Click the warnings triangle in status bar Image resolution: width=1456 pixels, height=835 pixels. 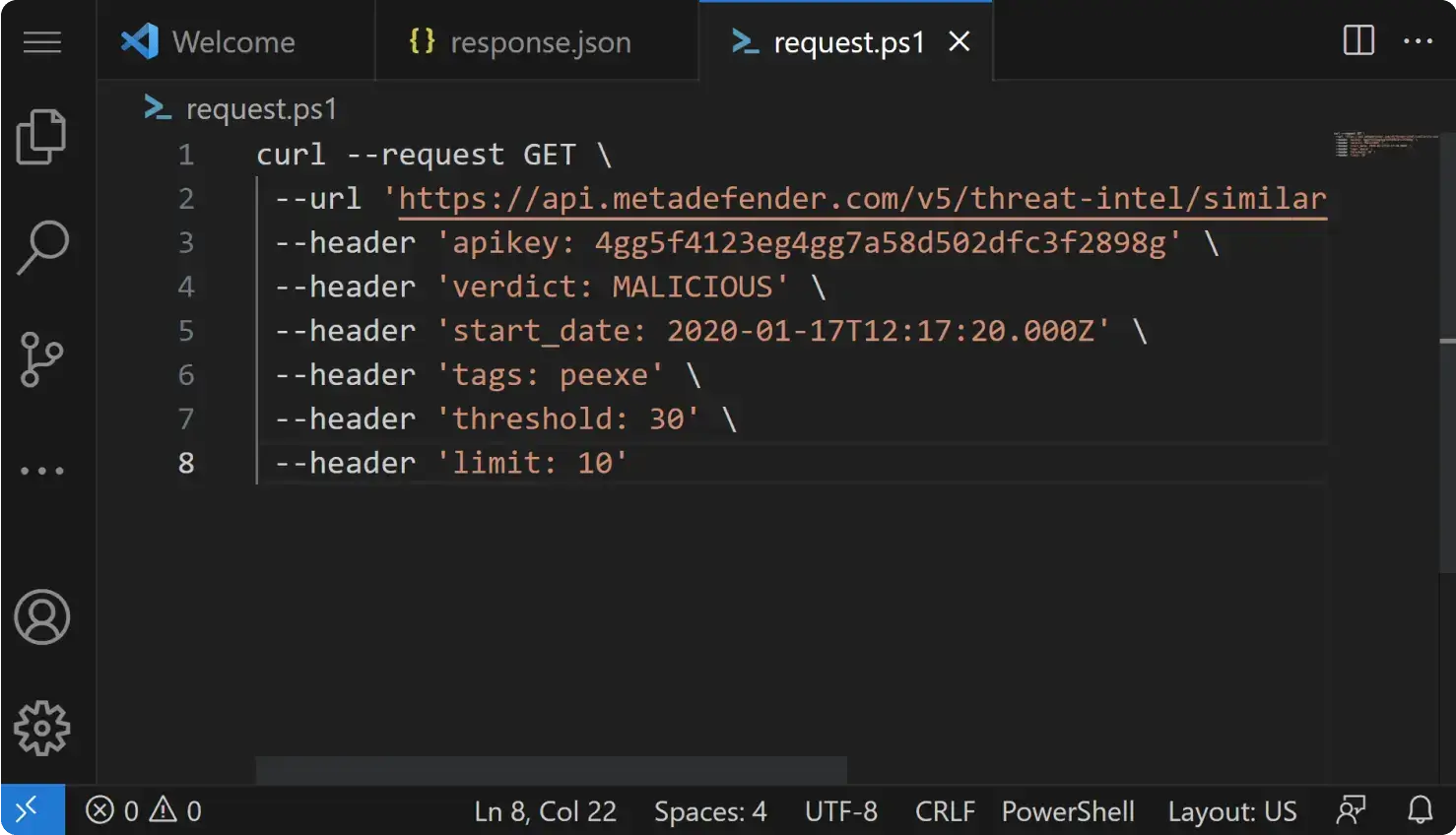(164, 810)
